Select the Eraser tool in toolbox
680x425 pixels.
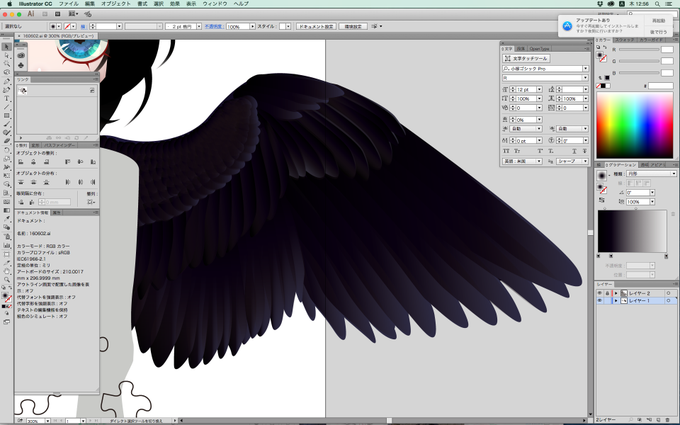(x=7, y=141)
